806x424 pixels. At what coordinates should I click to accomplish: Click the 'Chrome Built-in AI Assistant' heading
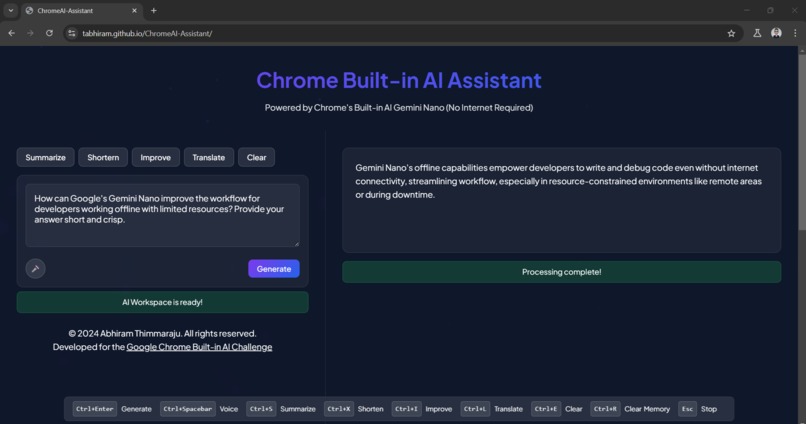(399, 80)
